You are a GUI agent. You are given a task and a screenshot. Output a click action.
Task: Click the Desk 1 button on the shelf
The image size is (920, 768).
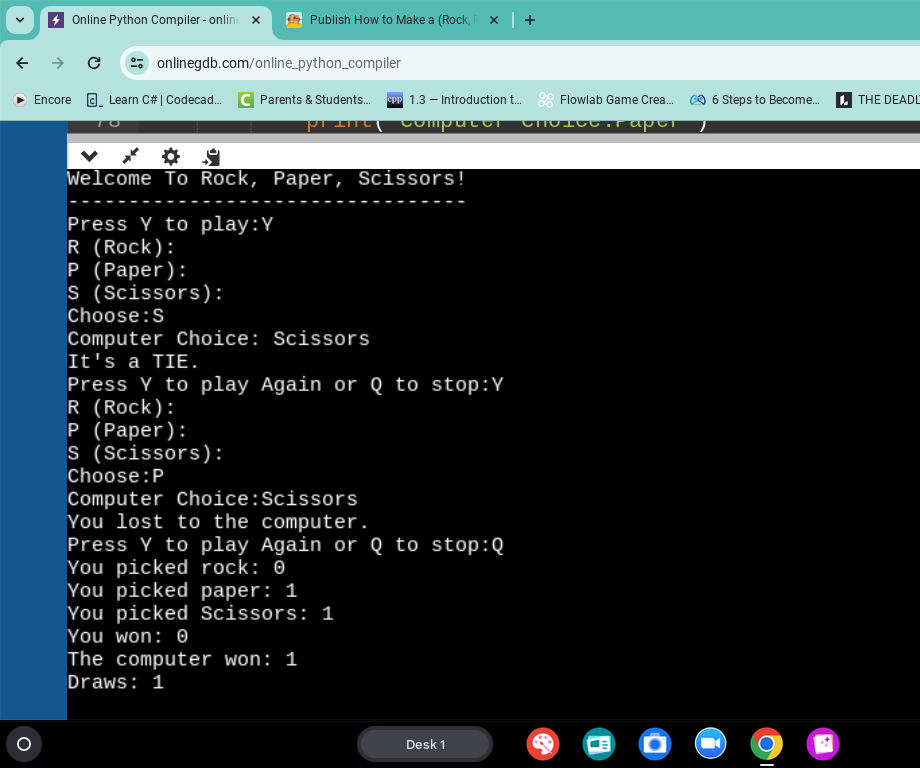tap(424, 744)
